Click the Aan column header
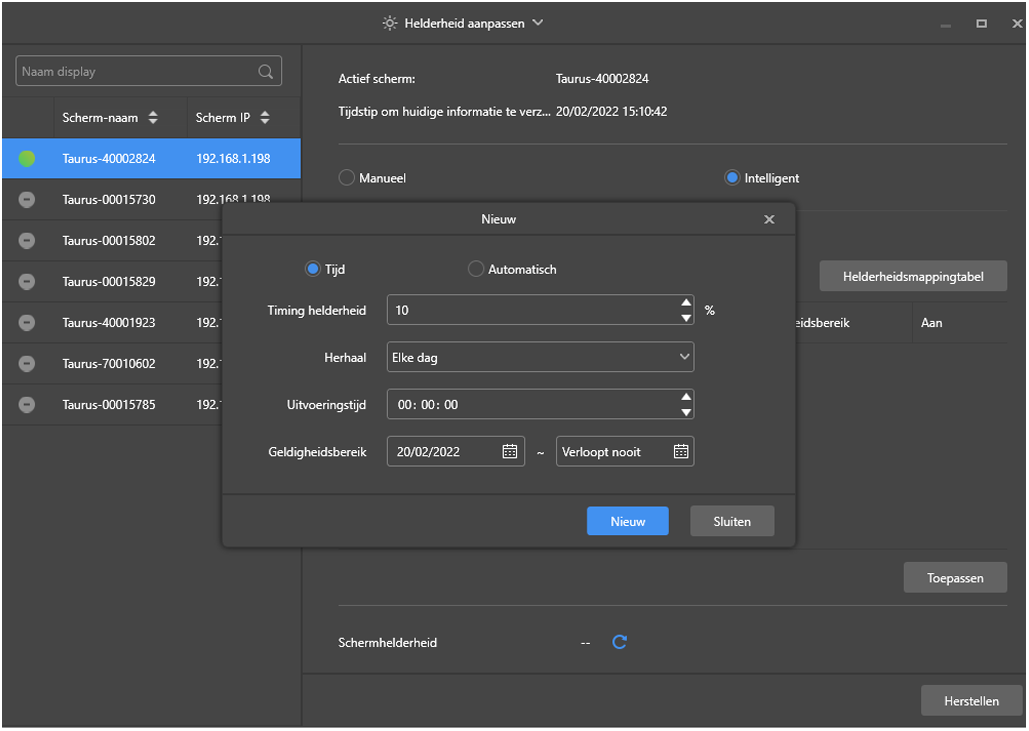 [x=931, y=323]
